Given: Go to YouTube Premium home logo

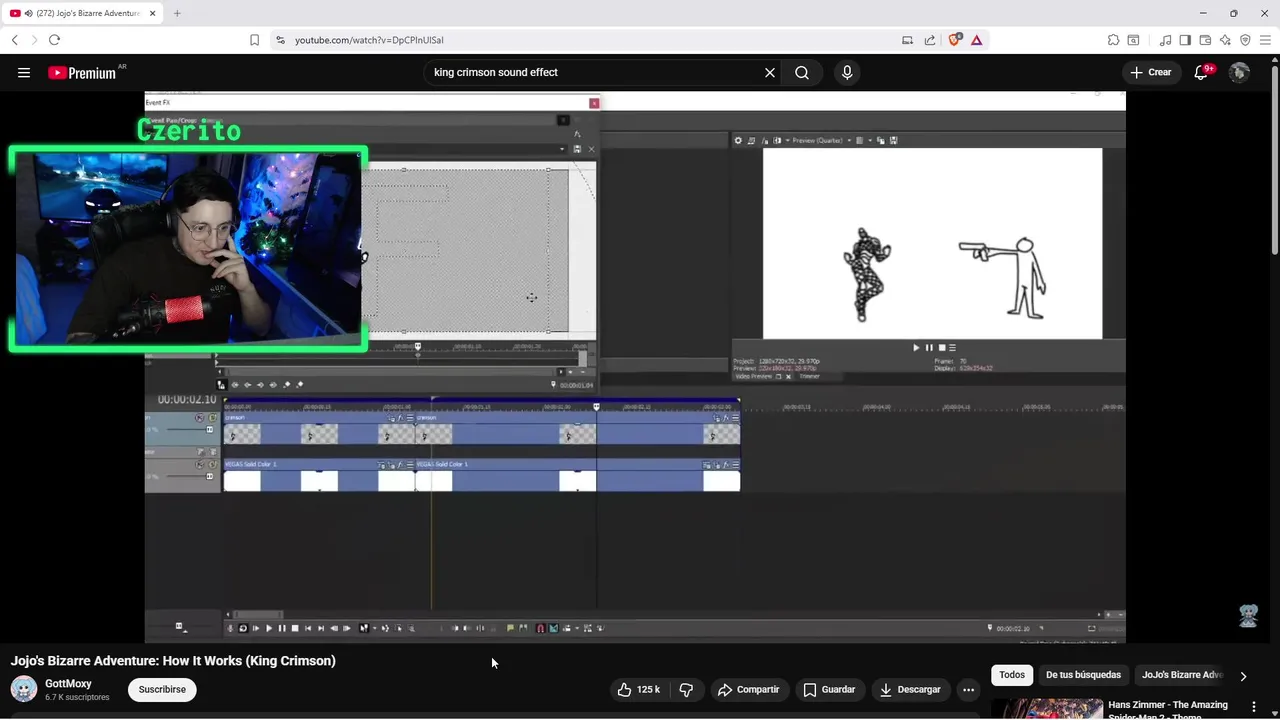Looking at the screenshot, I should 82,72.
